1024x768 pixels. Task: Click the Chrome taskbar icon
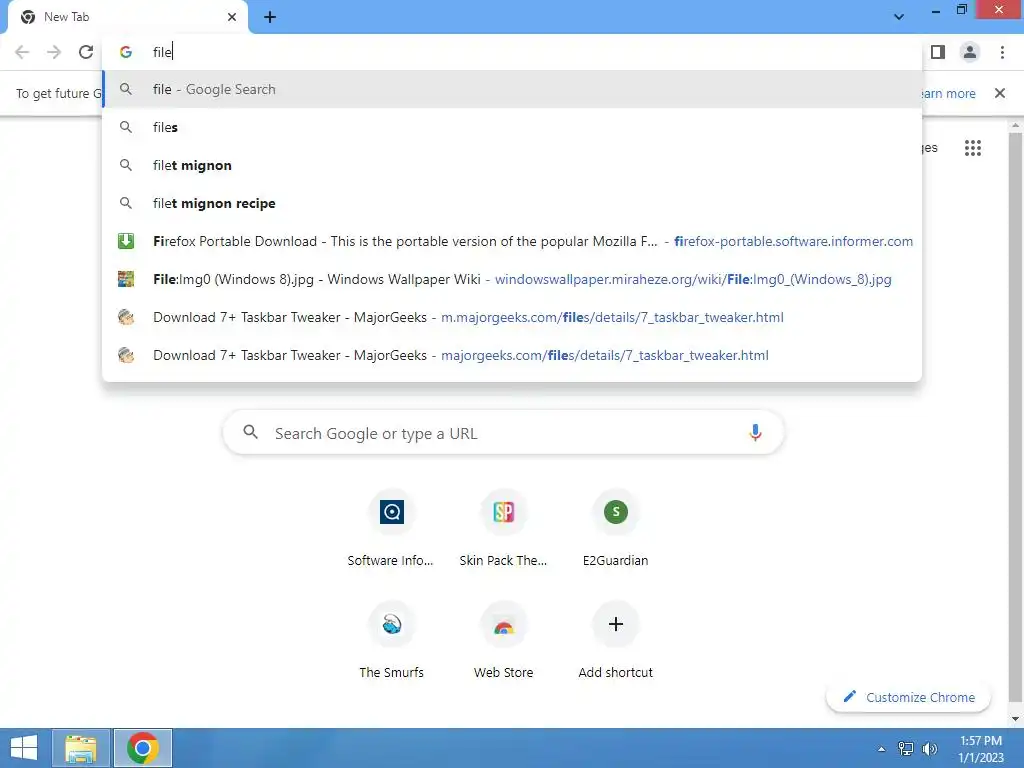pos(143,748)
